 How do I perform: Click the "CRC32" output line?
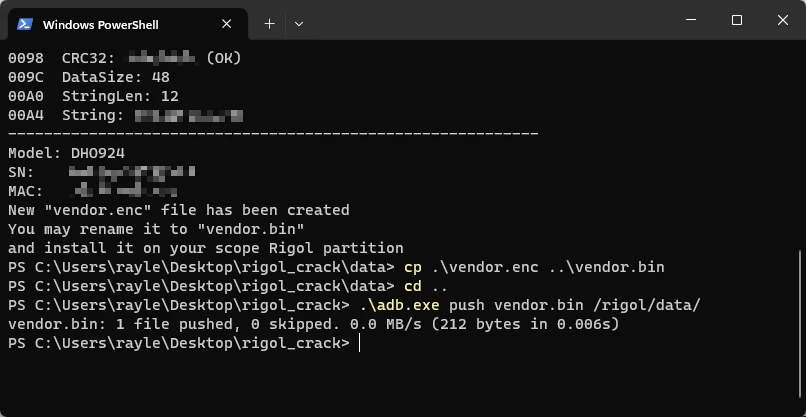(125, 58)
